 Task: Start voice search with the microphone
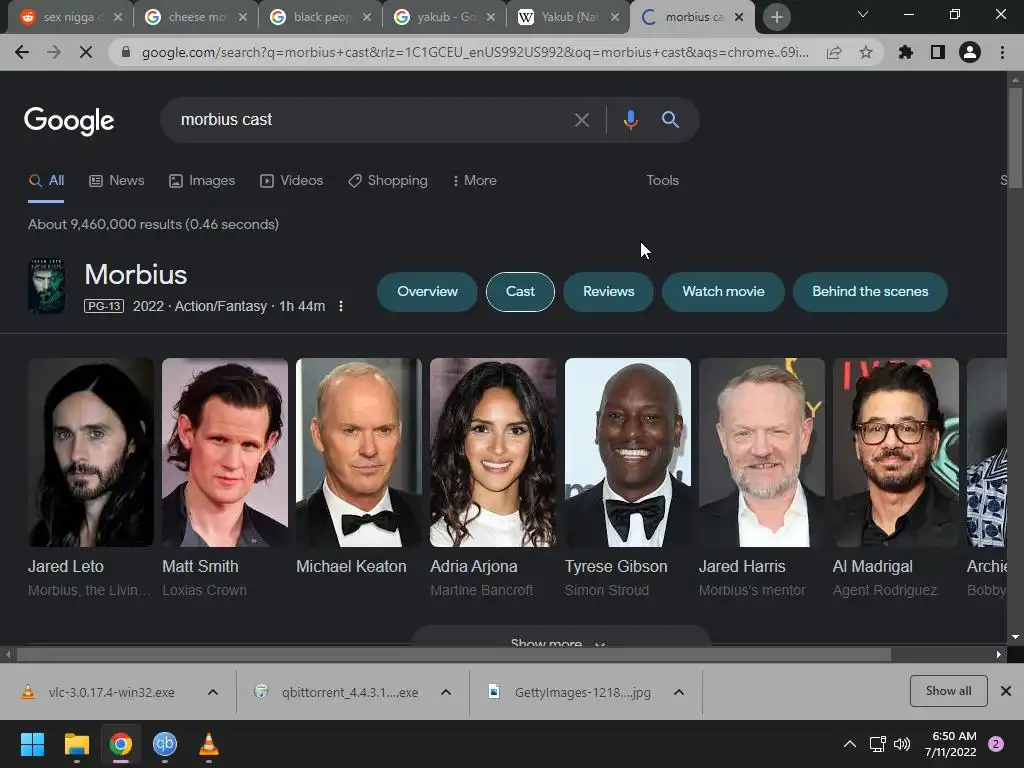(x=630, y=120)
